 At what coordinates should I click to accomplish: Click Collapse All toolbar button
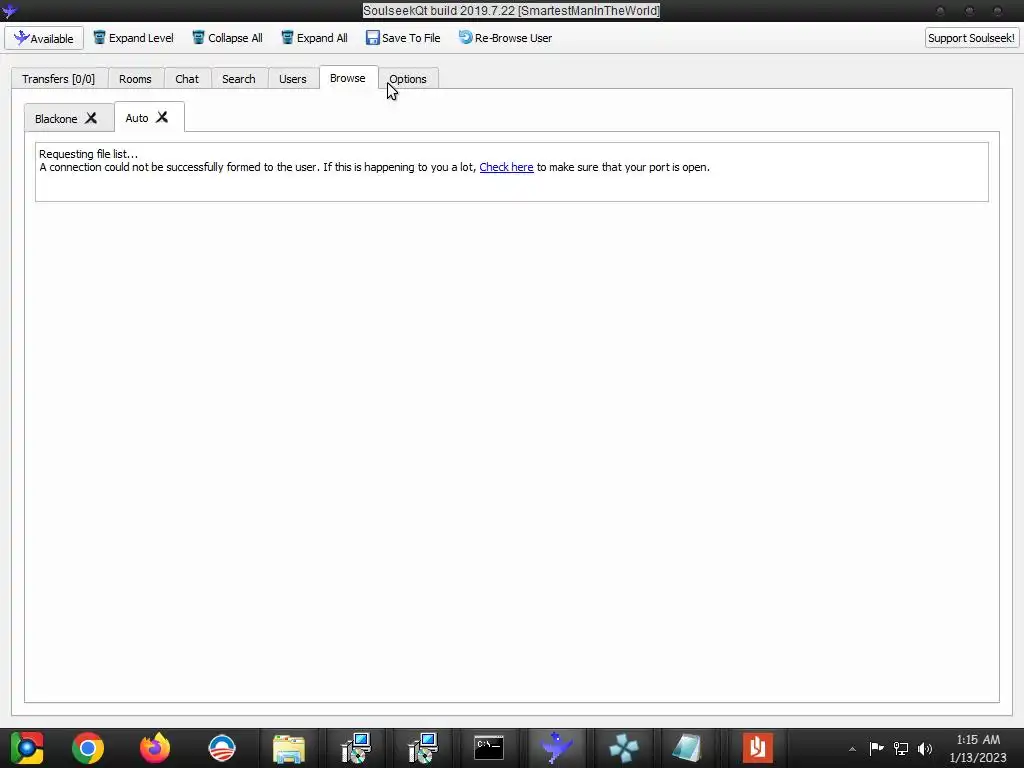pos(227,38)
